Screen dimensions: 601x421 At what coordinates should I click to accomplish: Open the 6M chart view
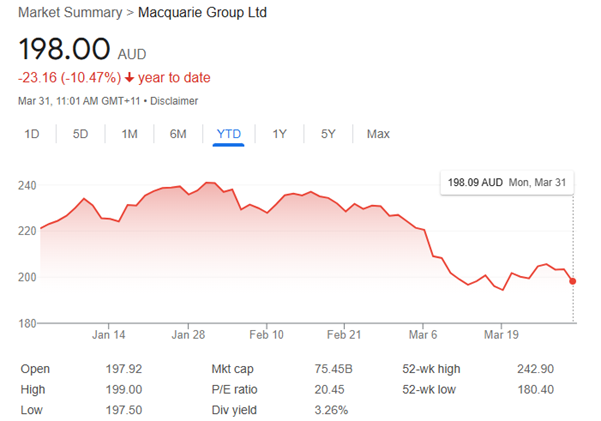point(178,134)
